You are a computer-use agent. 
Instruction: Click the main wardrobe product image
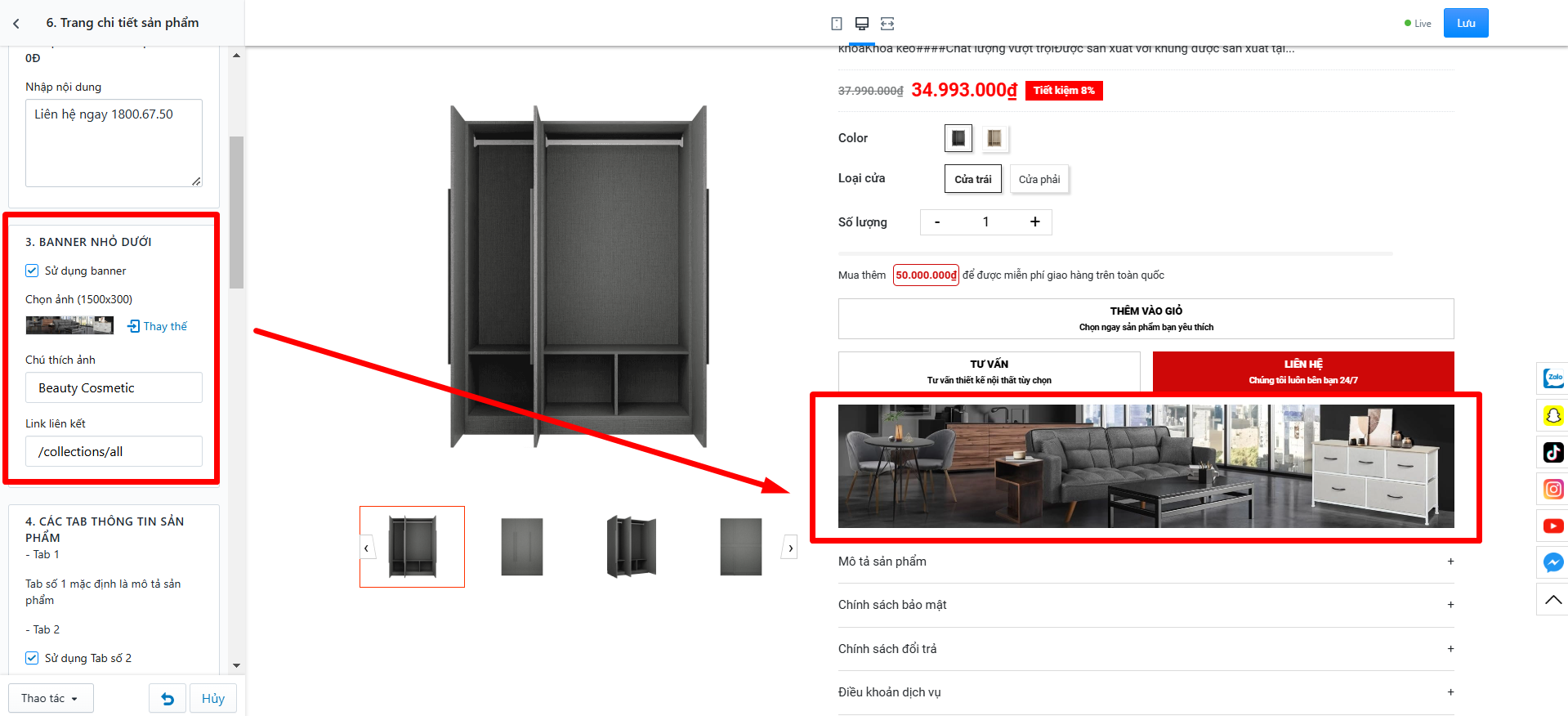click(x=579, y=275)
